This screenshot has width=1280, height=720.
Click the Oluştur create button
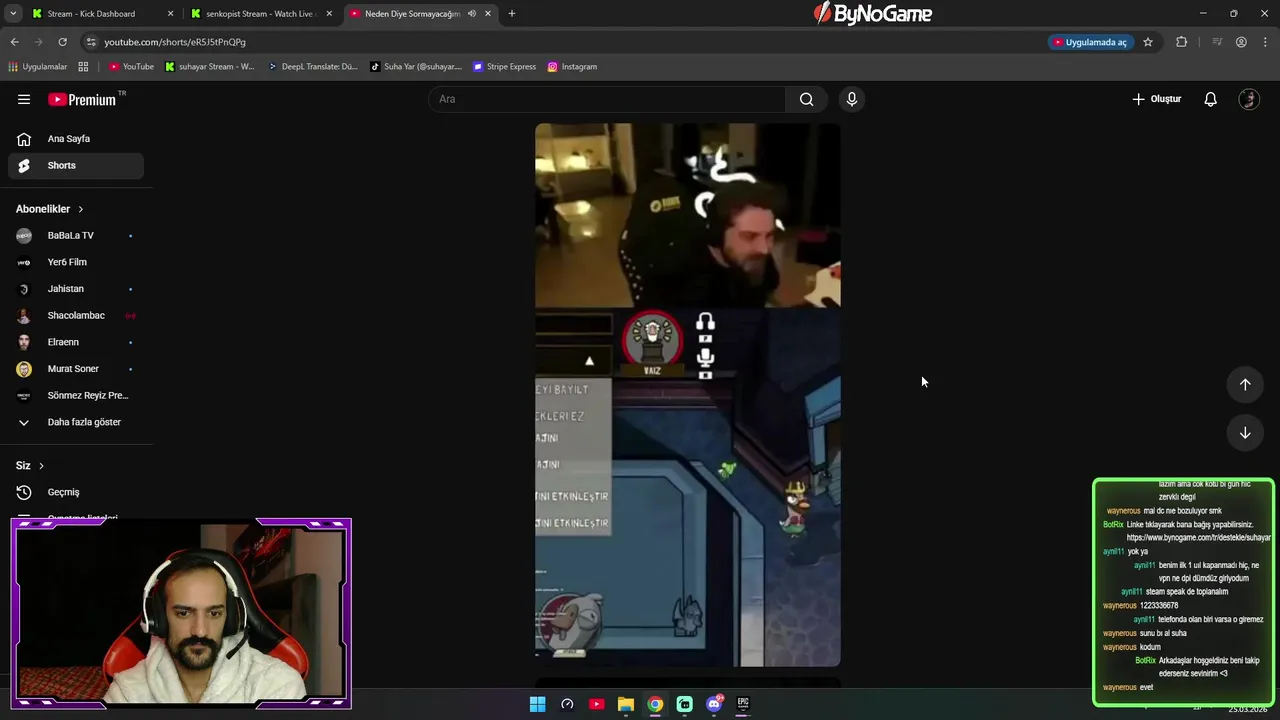tap(1157, 99)
